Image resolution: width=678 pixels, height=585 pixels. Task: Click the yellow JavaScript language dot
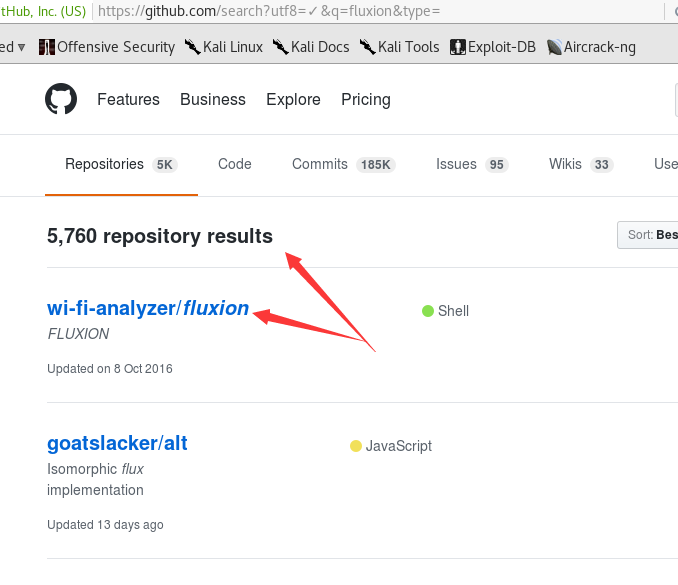[355, 446]
